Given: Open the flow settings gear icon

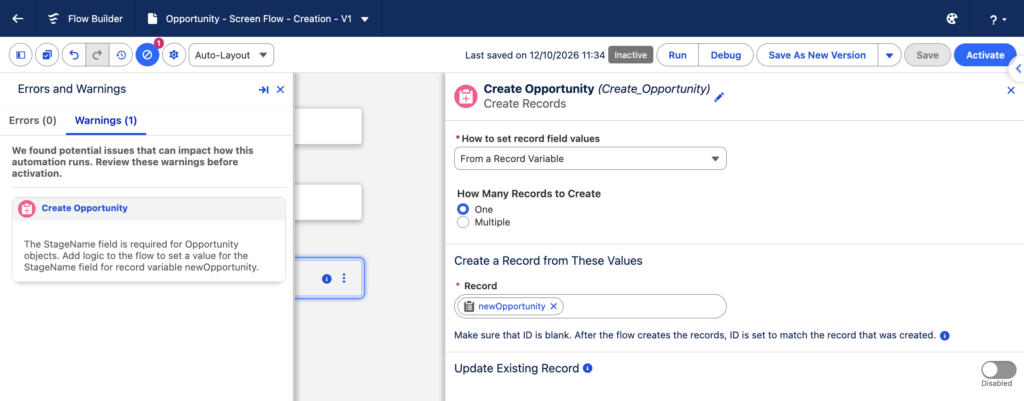Looking at the screenshot, I should (x=174, y=55).
